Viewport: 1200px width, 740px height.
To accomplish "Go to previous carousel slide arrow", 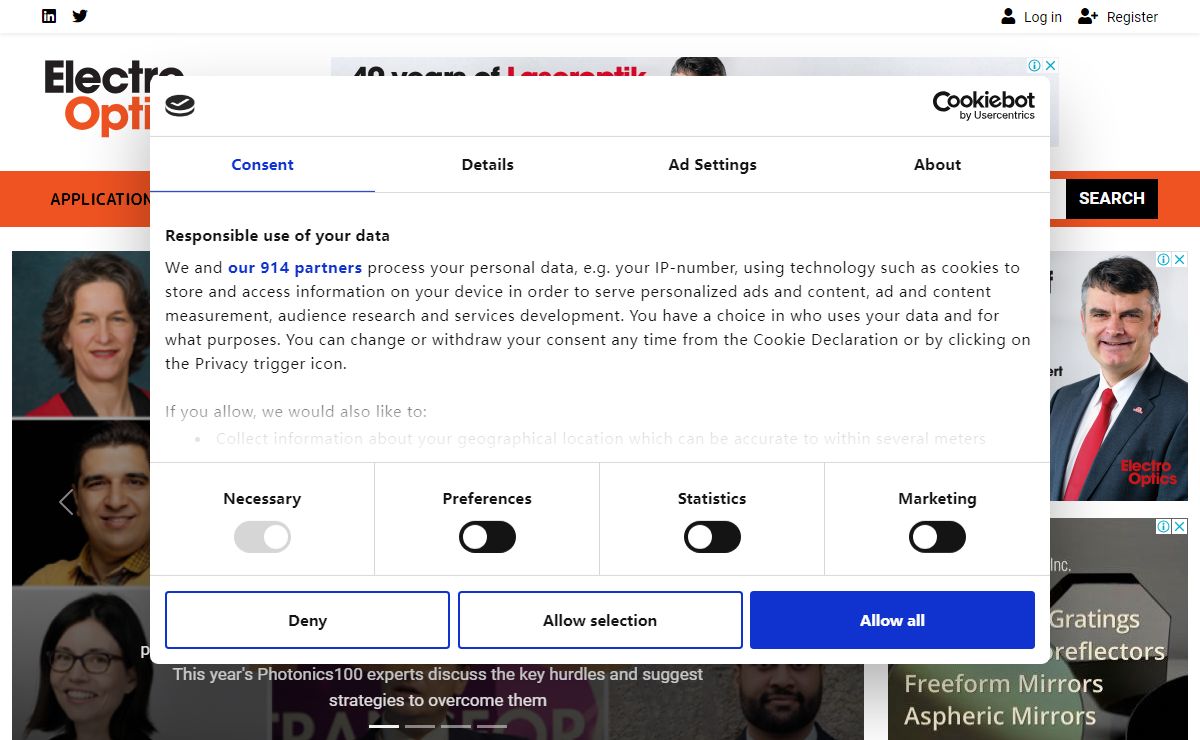I will coord(66,501).
